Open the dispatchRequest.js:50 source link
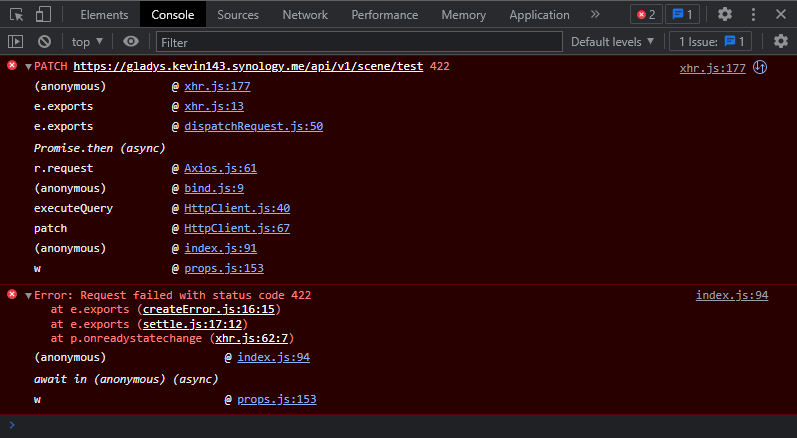 (x=253, y=127)
